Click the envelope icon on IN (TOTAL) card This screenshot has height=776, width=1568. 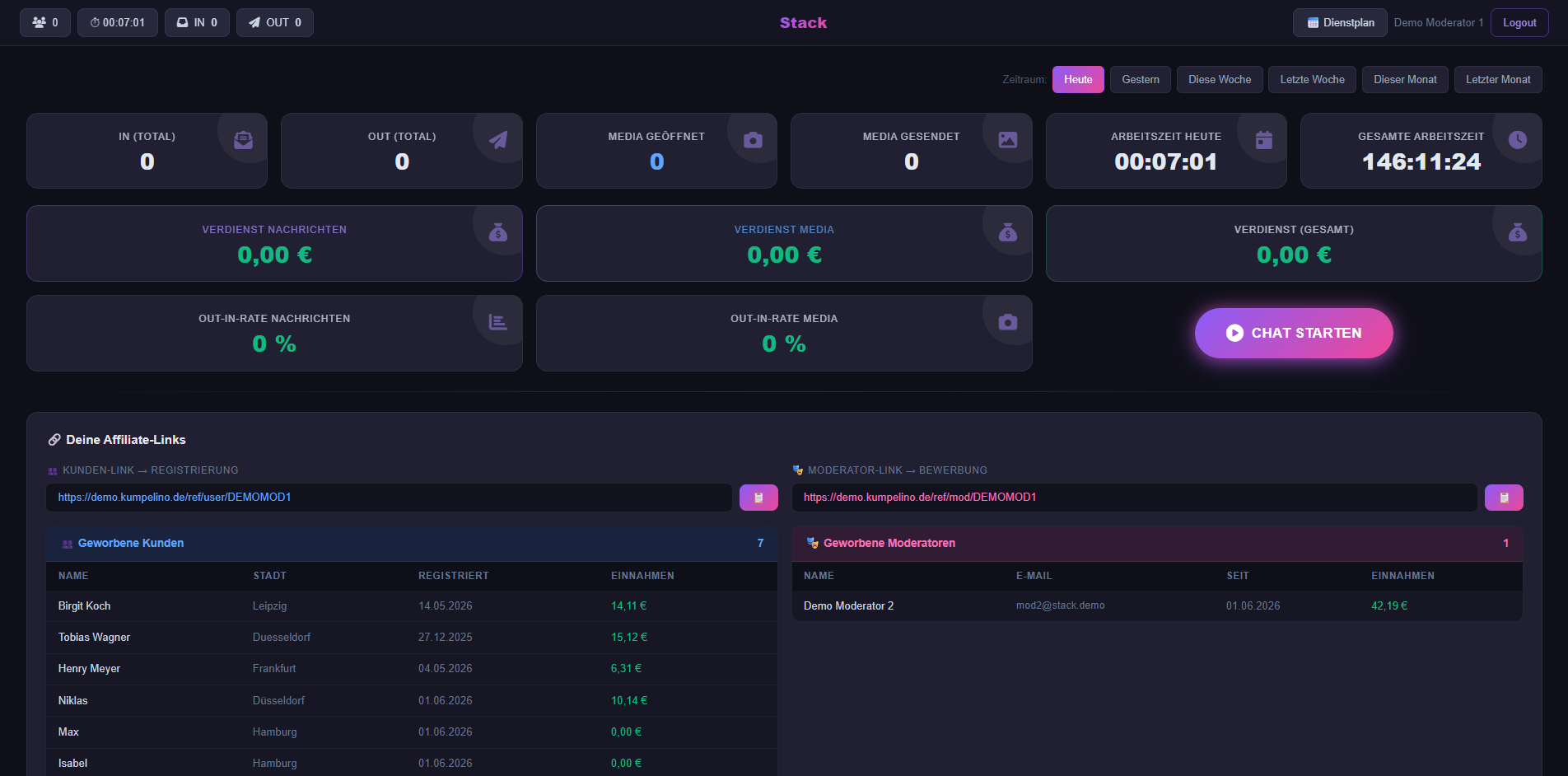pyautogui.click(x=243, y=140)
